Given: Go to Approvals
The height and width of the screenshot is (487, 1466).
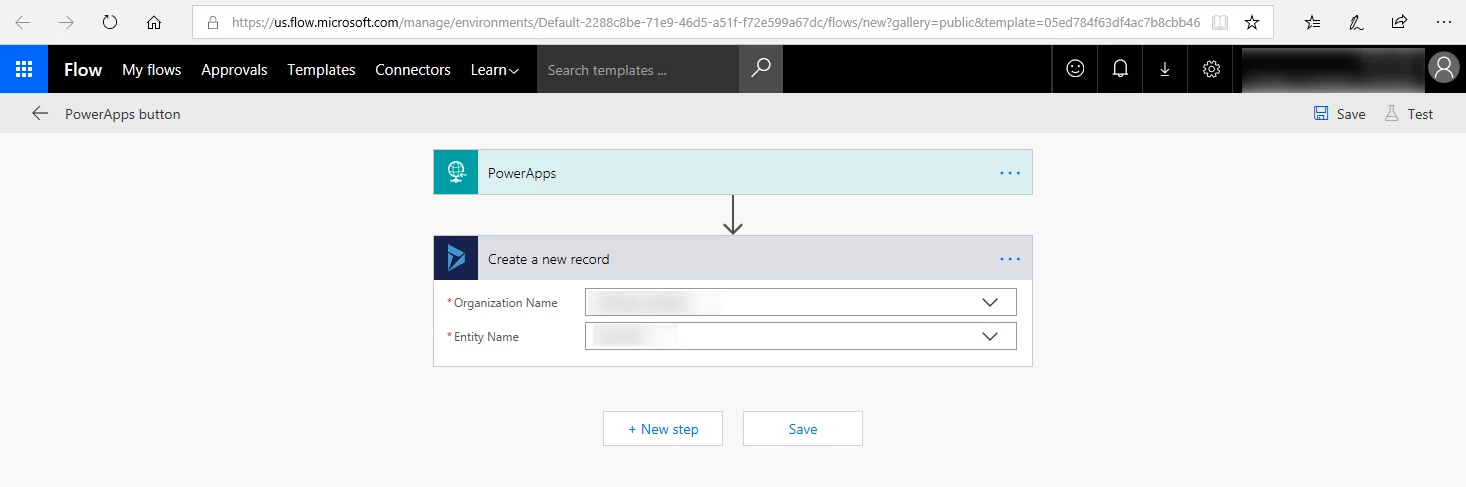Looking at the screenshot, I should [x=234, y=70].
